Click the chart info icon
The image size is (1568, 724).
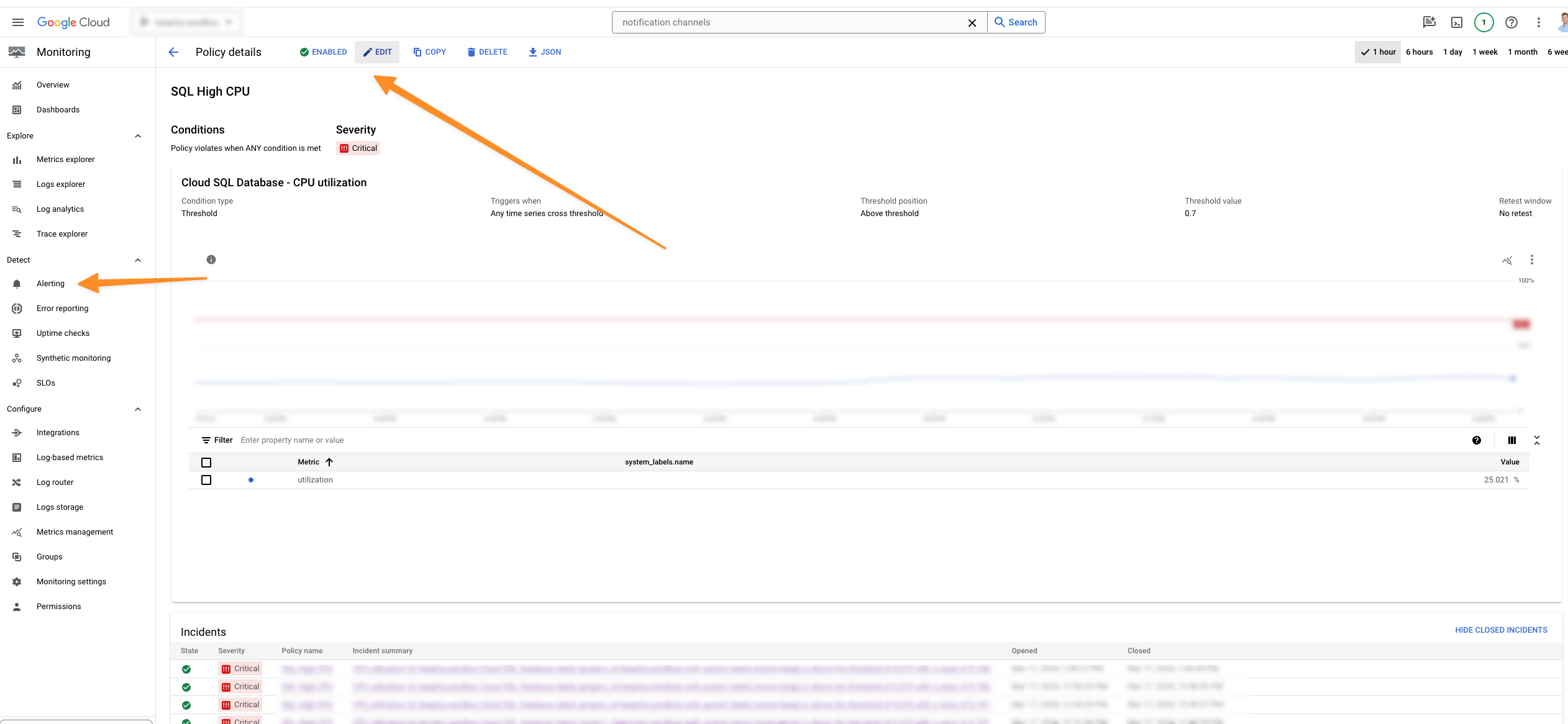(211, 260)
